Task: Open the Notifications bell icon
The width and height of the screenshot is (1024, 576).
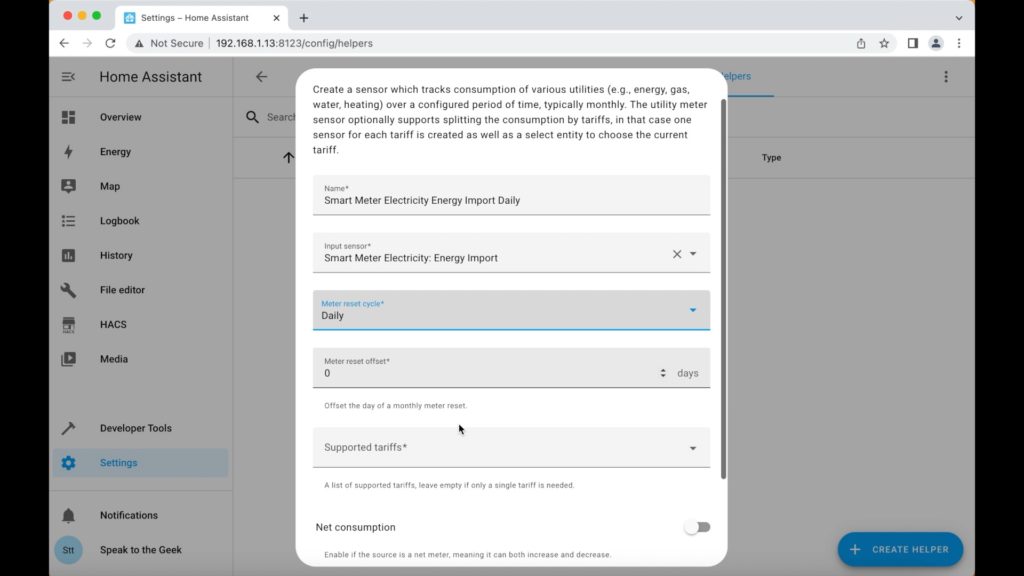Action: (x=69, y=515)
